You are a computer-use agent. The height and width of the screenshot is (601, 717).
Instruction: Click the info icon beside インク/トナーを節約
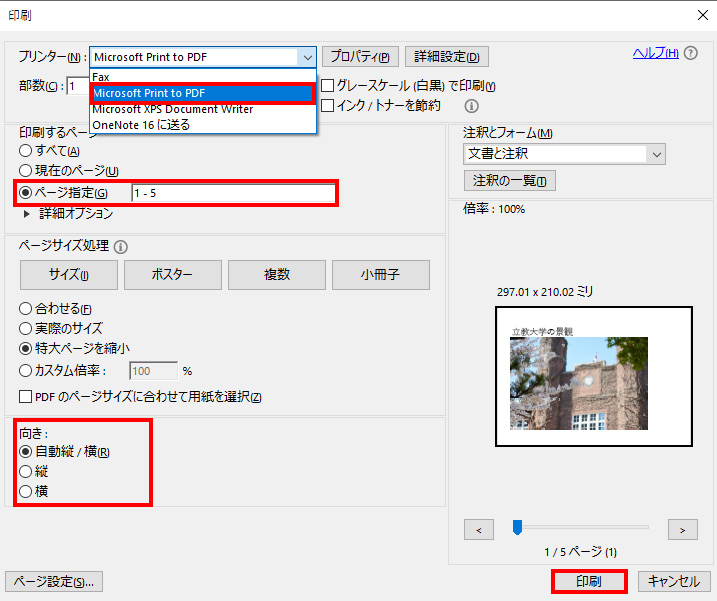click(x=472, y=106)
